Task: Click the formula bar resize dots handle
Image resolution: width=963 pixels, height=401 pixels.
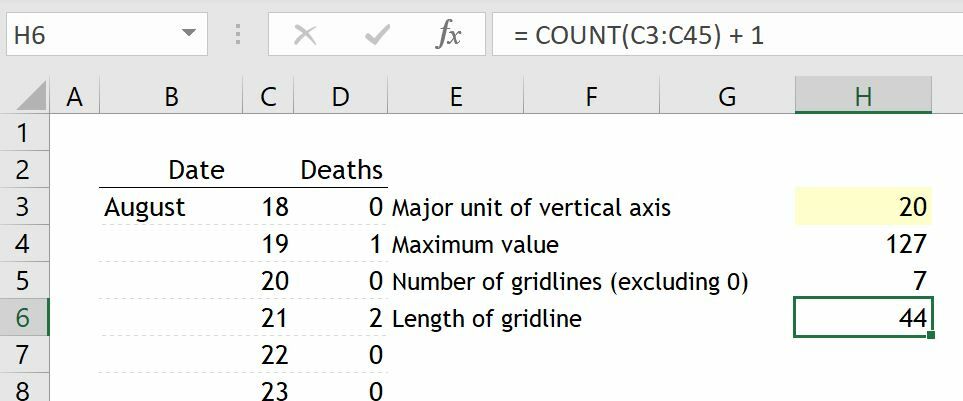Action: [x=238, y=36]
